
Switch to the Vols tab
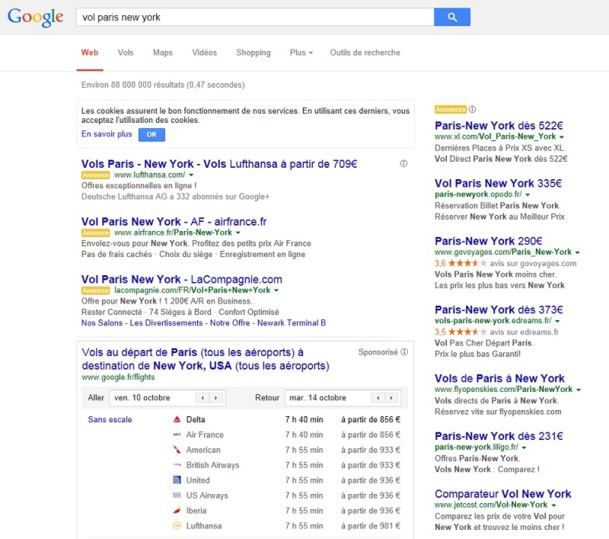[125, 52]
